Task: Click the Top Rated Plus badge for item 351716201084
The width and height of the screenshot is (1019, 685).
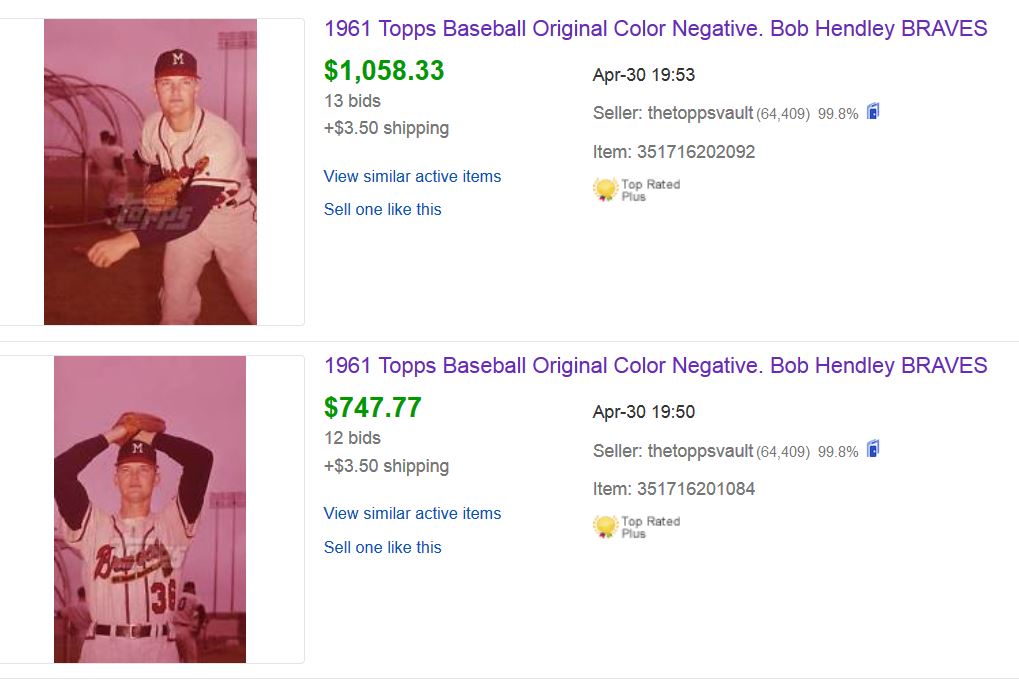Action: (636, 527)
